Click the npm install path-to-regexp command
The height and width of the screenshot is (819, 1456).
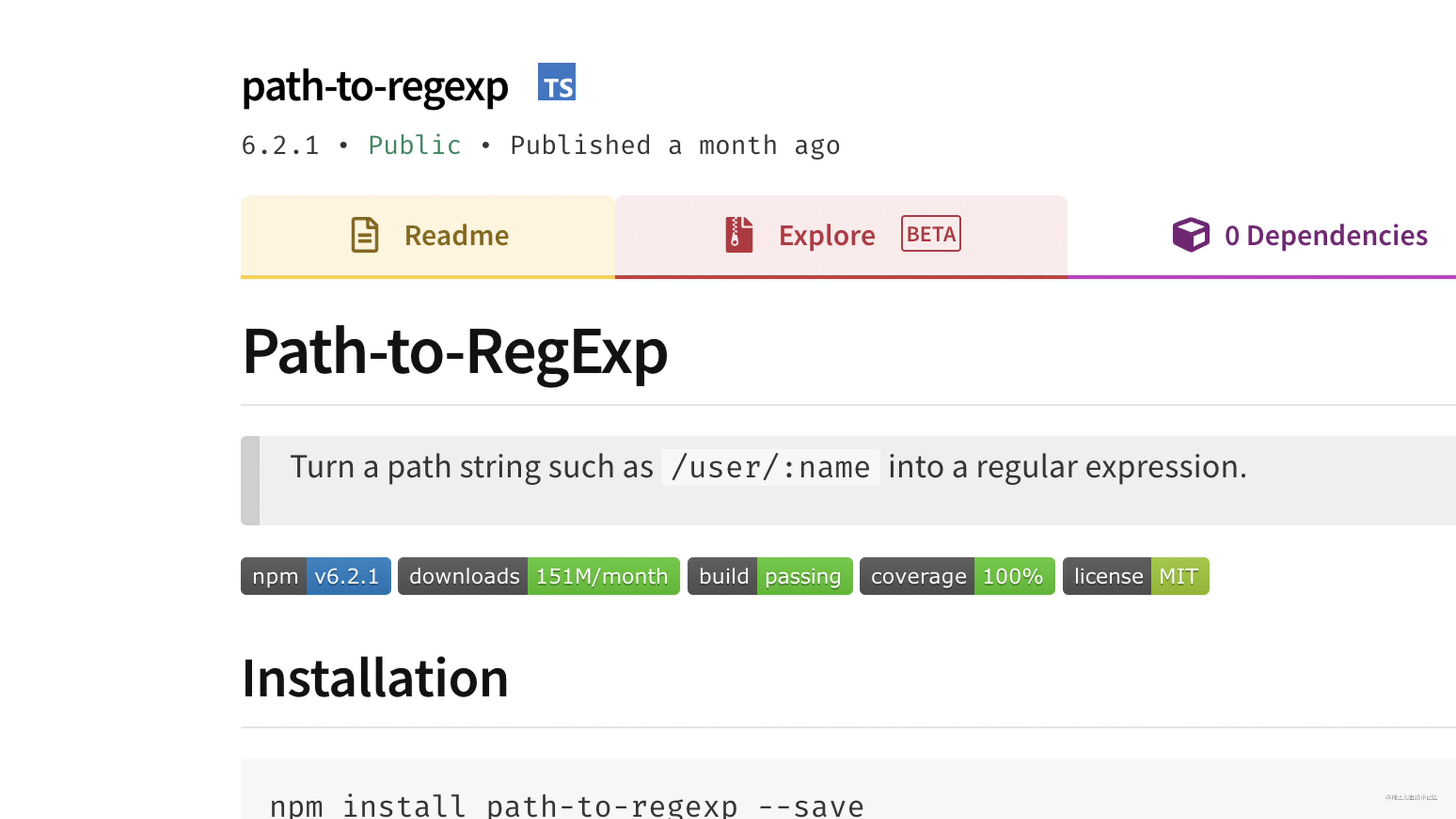pos(566,806)
